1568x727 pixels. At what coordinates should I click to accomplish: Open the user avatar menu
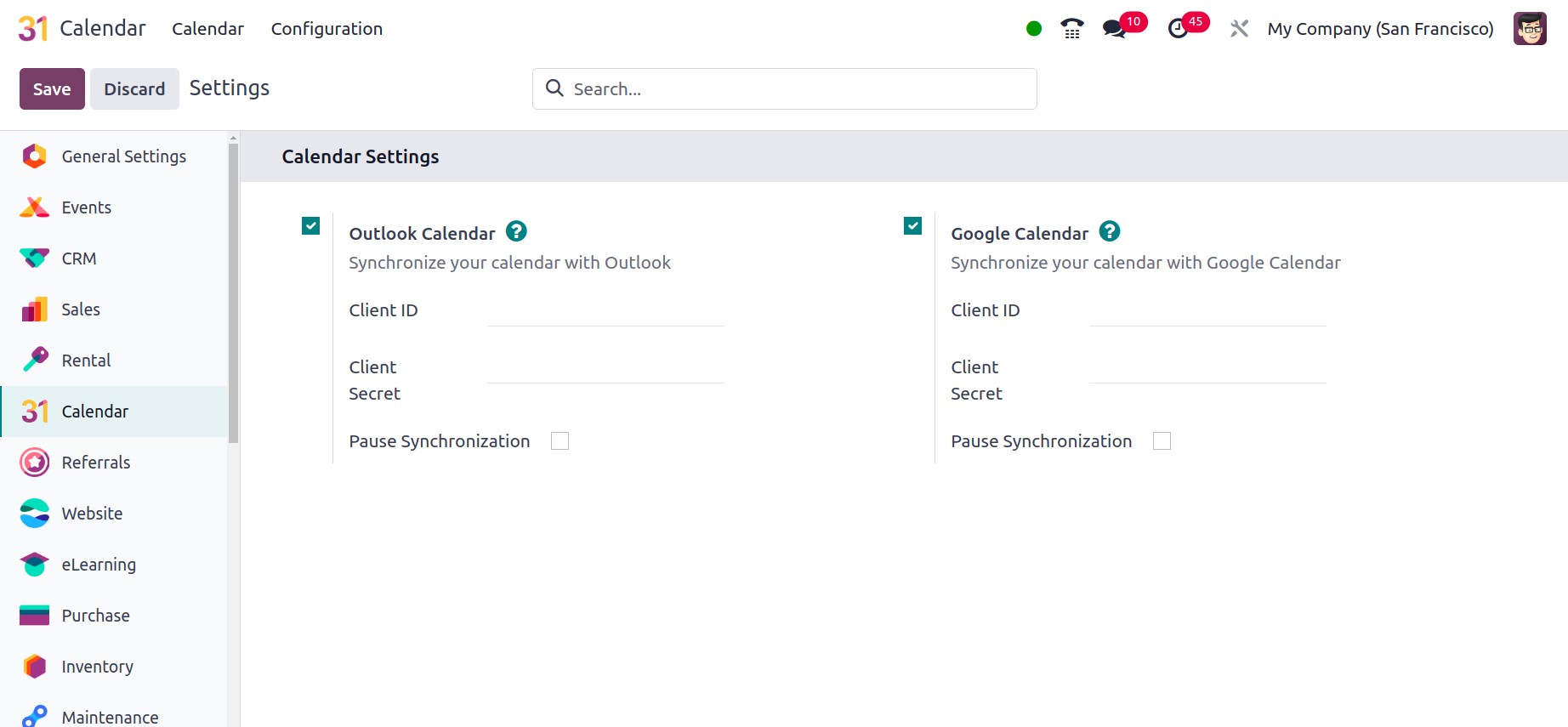1530,29
